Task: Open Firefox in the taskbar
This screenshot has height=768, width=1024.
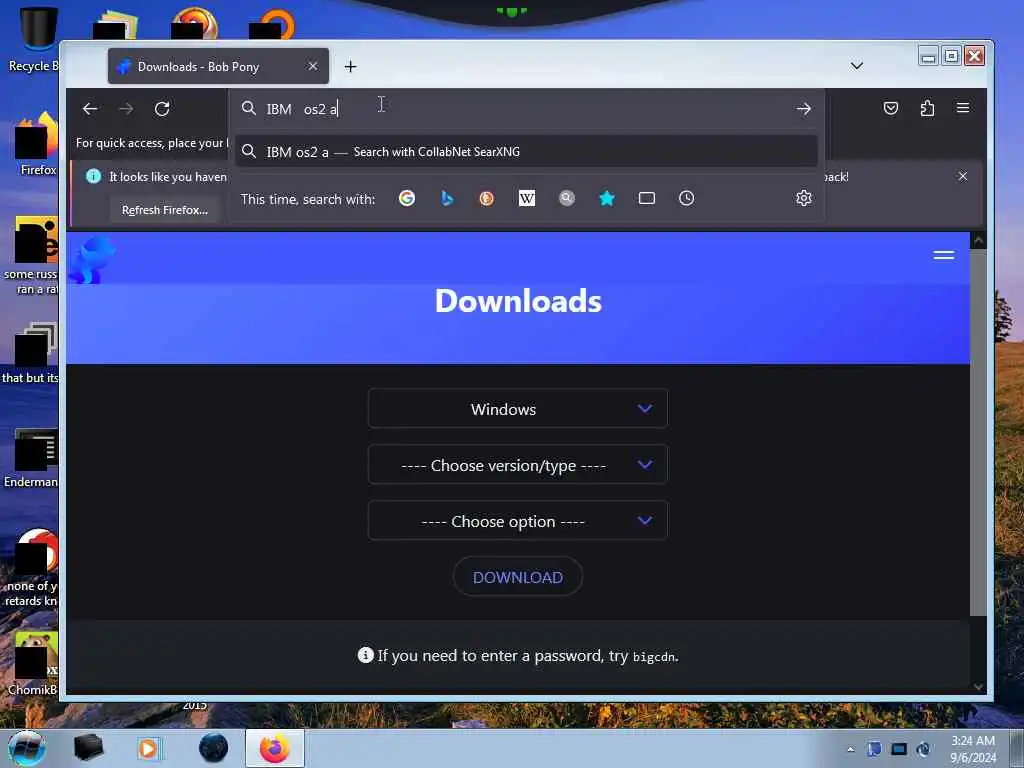Action: tap(274, 748)
